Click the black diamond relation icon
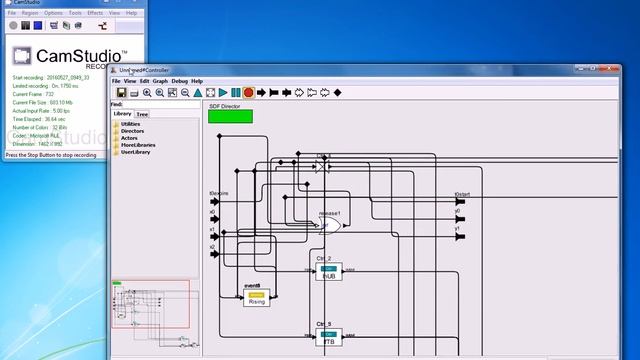640x360 pixels. [x=338, y=93]
